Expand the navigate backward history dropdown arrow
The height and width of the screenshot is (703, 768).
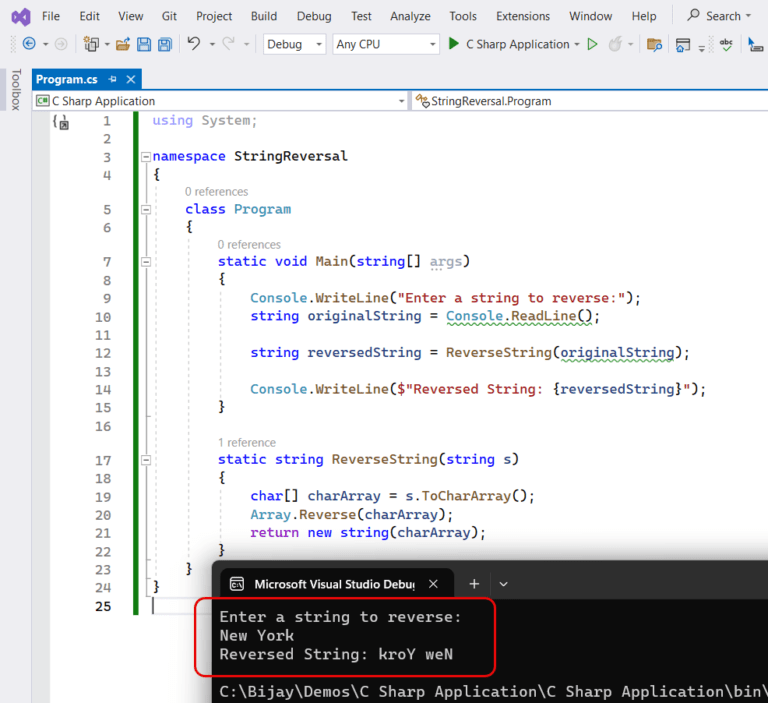tap(46, 45)
